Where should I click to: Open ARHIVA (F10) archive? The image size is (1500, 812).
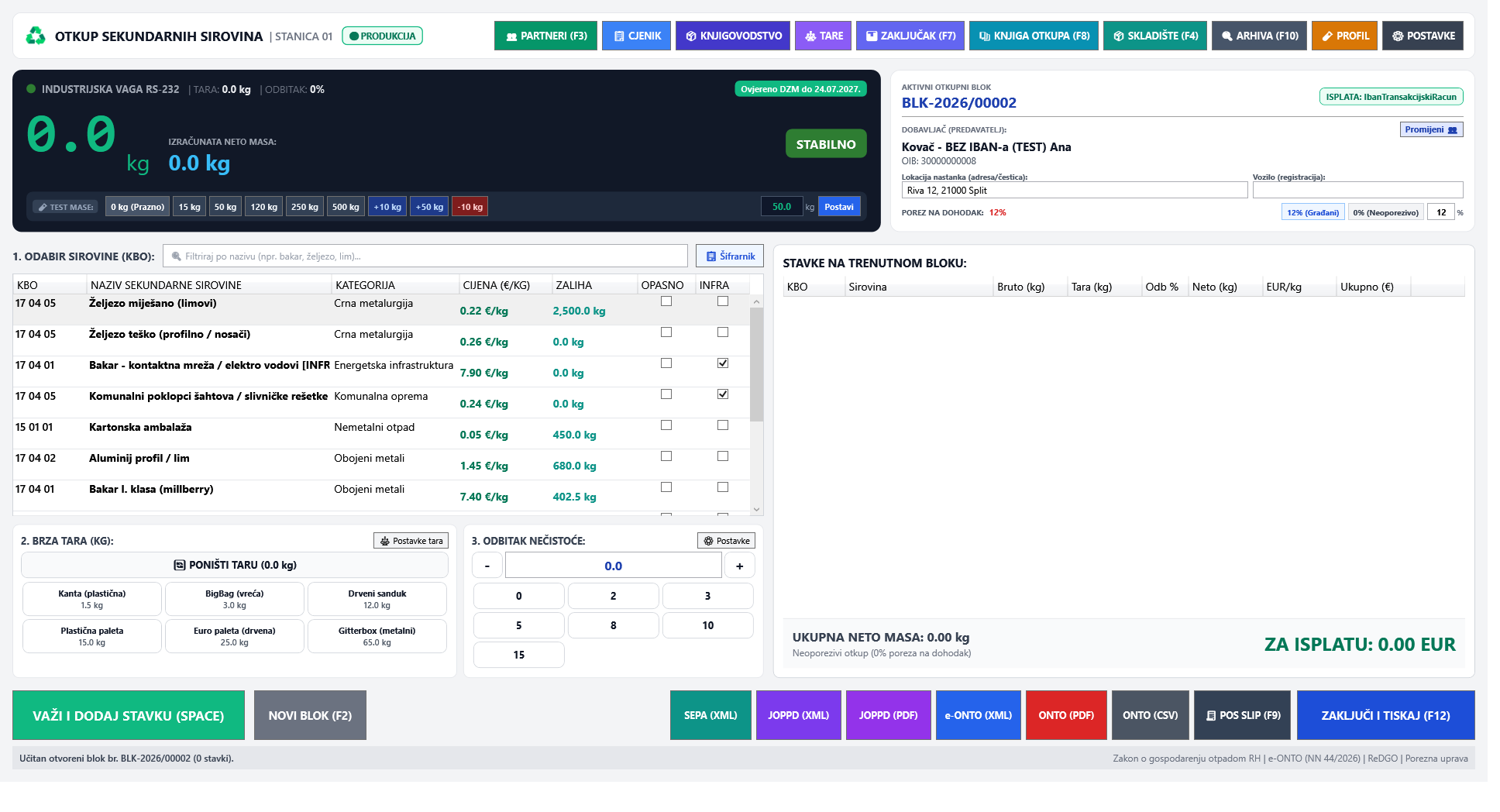(x=1259, y=36)
